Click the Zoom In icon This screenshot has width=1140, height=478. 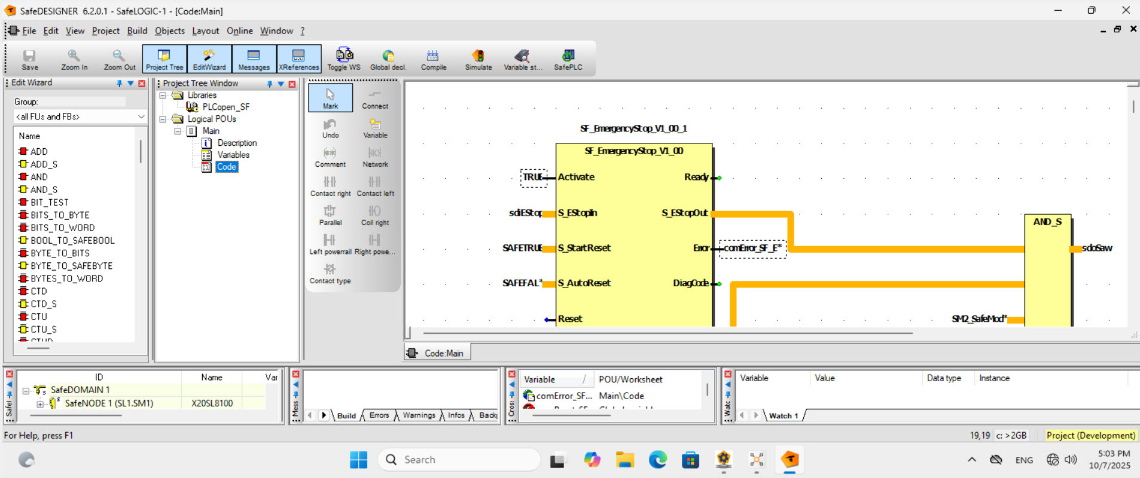(x=74, y=59)
